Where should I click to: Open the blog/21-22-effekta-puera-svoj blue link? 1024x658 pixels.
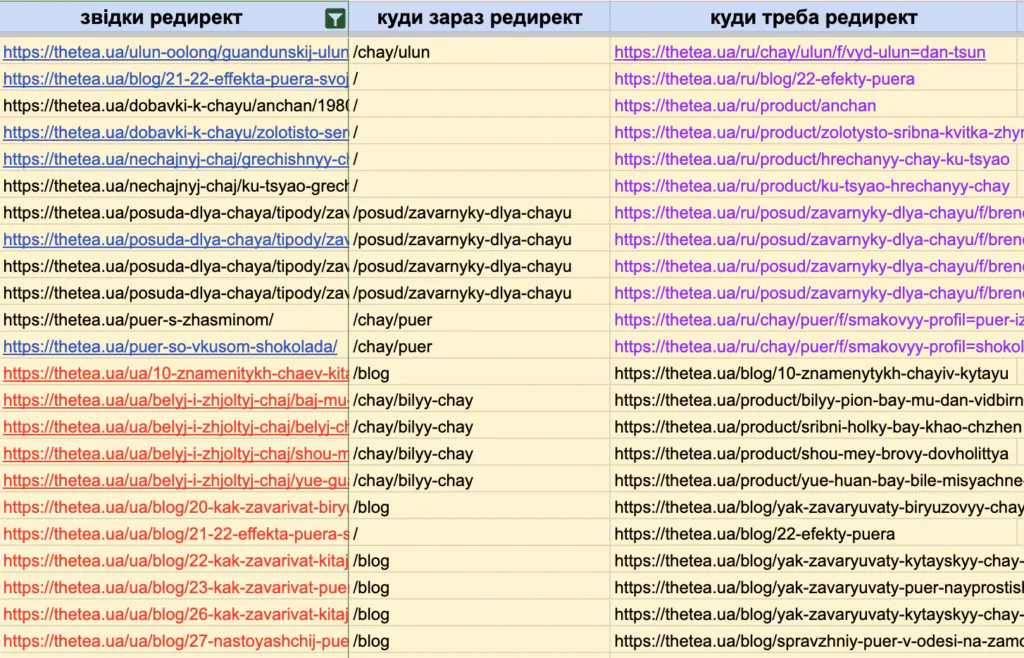(176, 79)
